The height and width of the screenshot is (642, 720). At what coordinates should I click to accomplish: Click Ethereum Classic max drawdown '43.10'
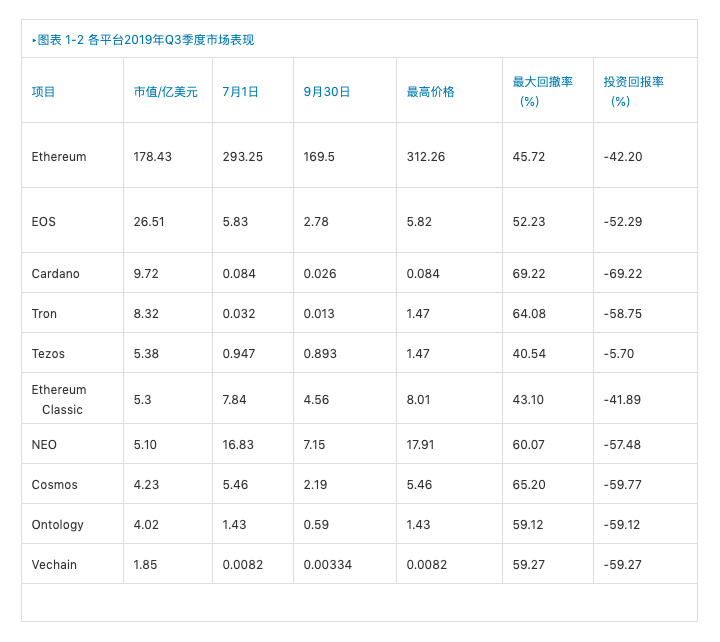528,400
